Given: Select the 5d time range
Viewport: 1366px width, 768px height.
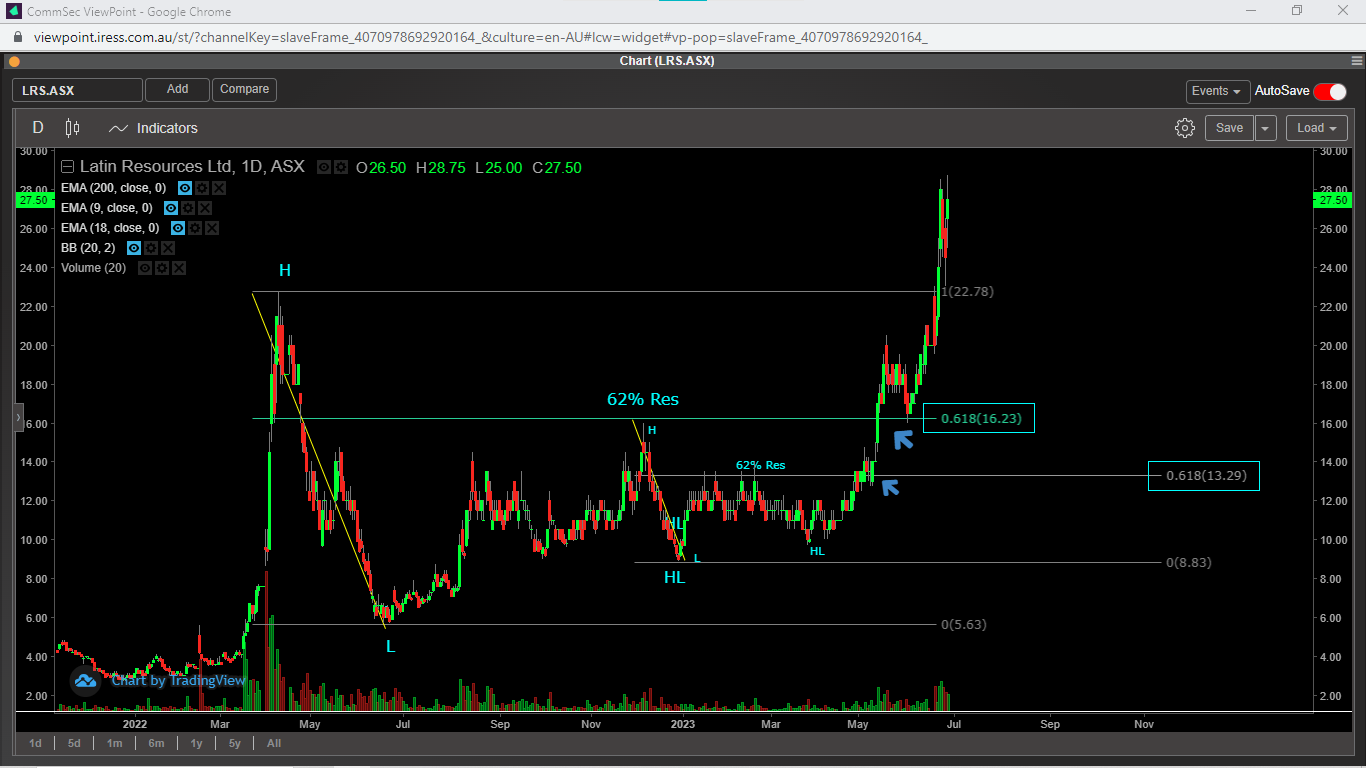Looking at the screenshot, I should (74, 743).
